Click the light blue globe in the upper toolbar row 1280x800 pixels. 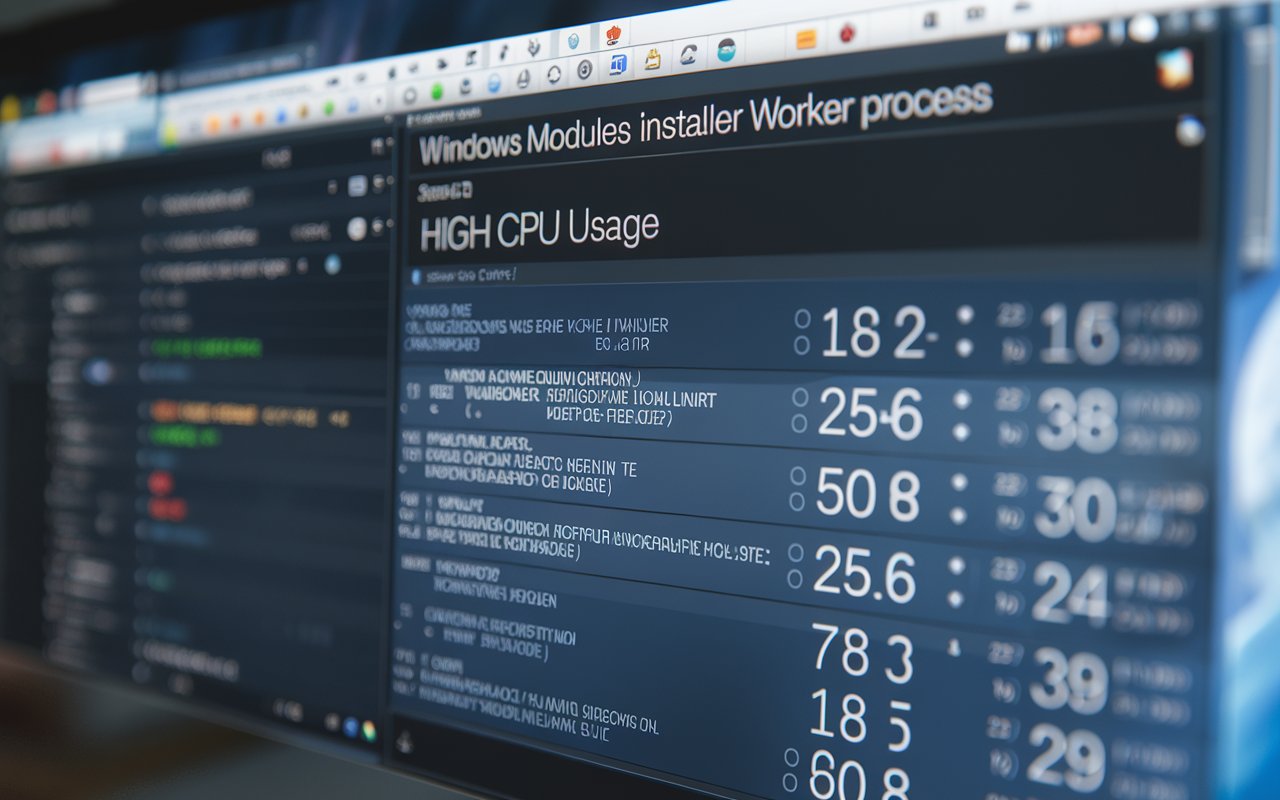click(x=573, y=41)
